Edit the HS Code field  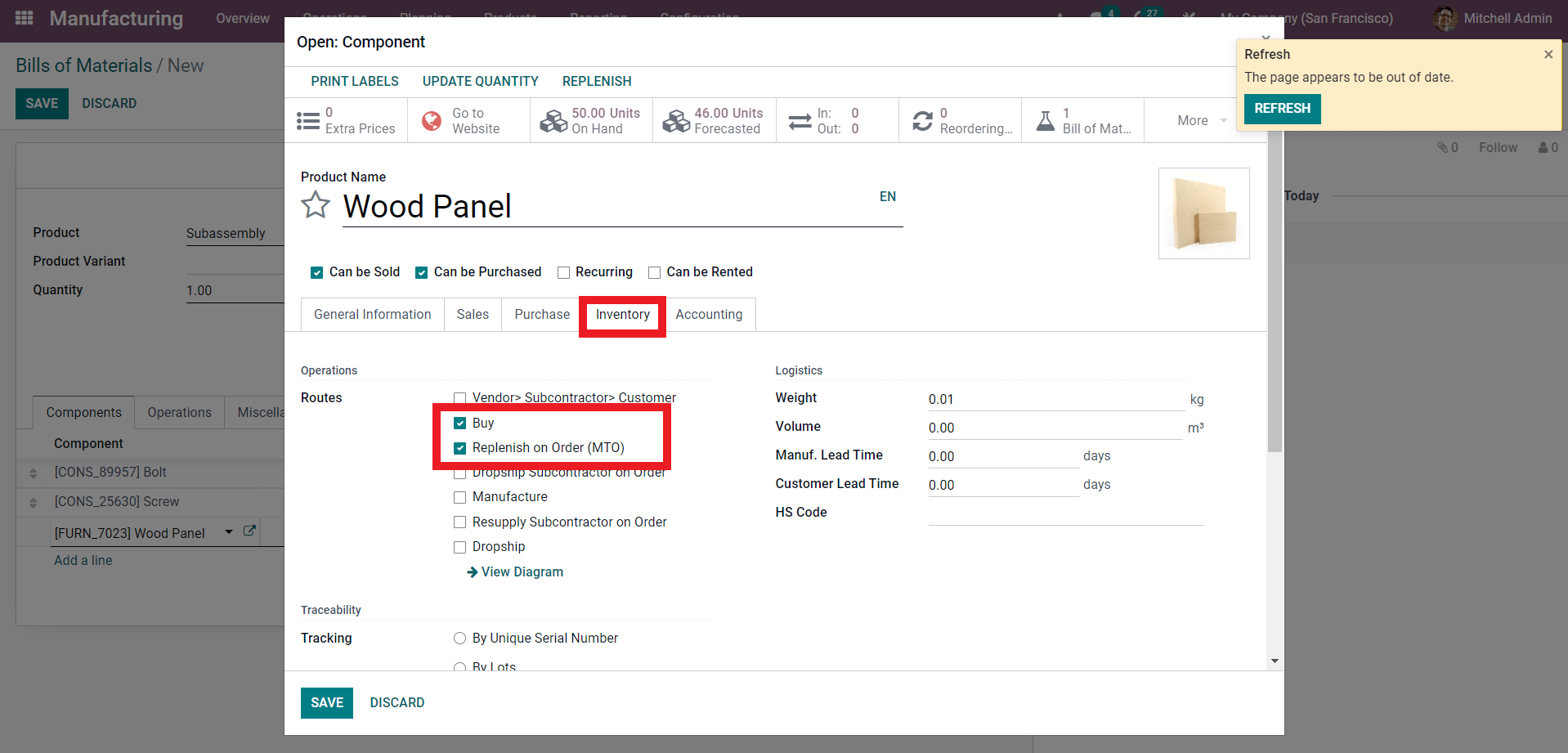[1066, 513]
